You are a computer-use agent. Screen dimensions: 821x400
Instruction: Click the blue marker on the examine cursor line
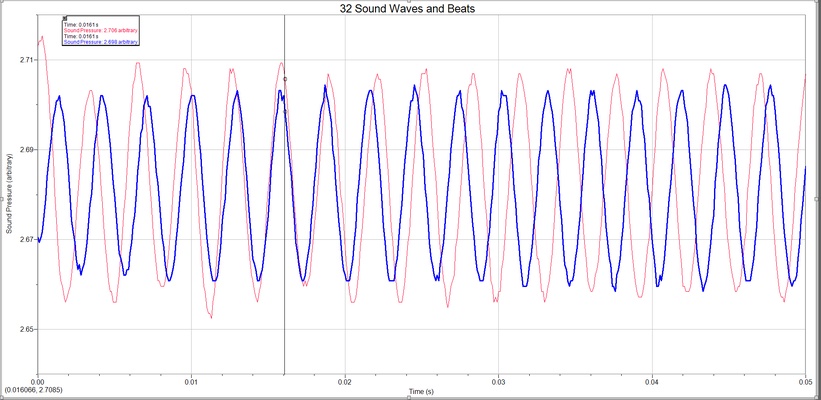[x=285, y=111]
